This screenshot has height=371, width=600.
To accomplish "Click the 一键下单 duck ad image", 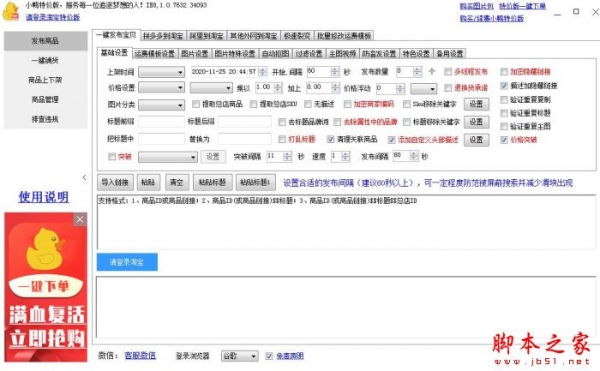I will (46, 287).
